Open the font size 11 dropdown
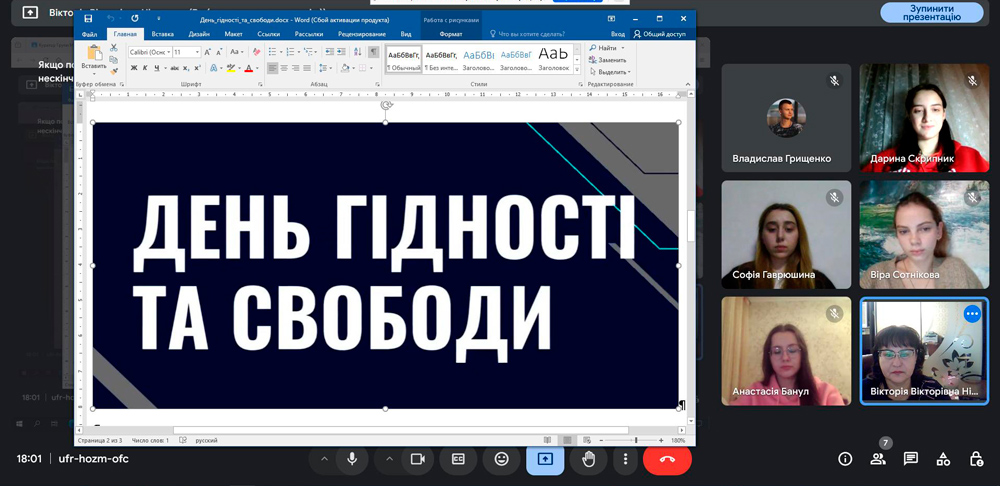 coord(197,52)
